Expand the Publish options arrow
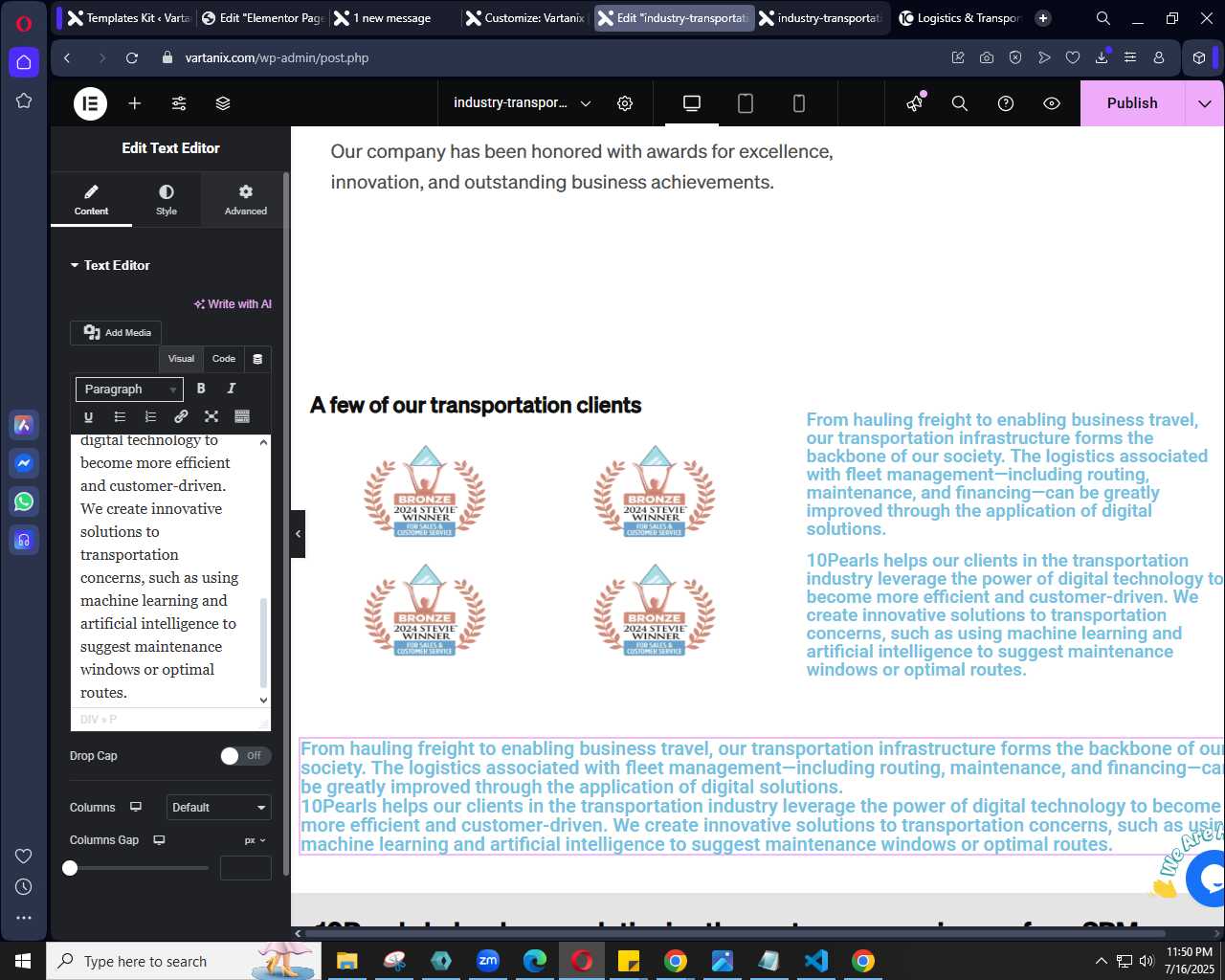The height and width of the screenshot is (980, 1225). click(x=1205, y=103)
